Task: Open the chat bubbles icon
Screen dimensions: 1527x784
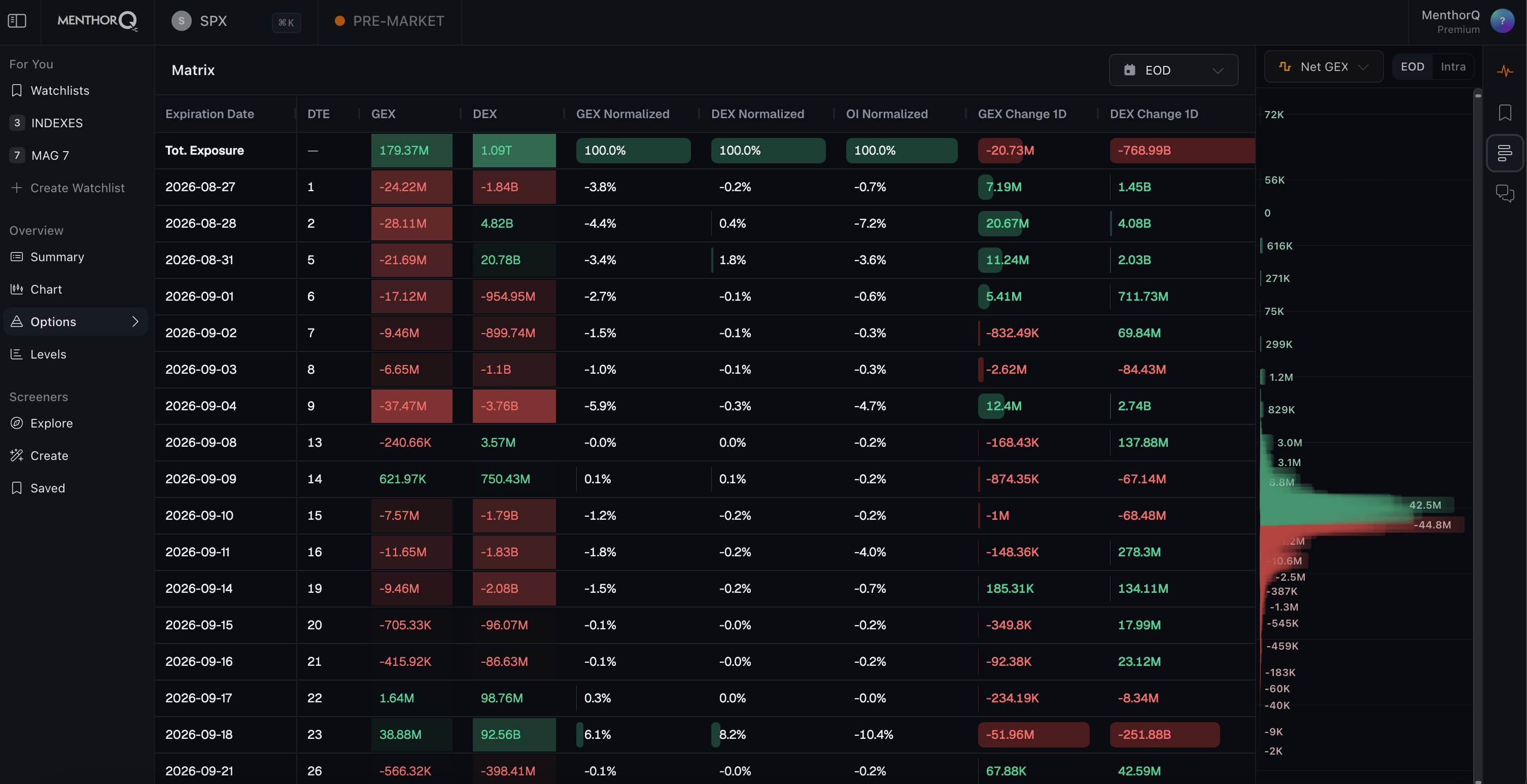Action: [1505, 193]
